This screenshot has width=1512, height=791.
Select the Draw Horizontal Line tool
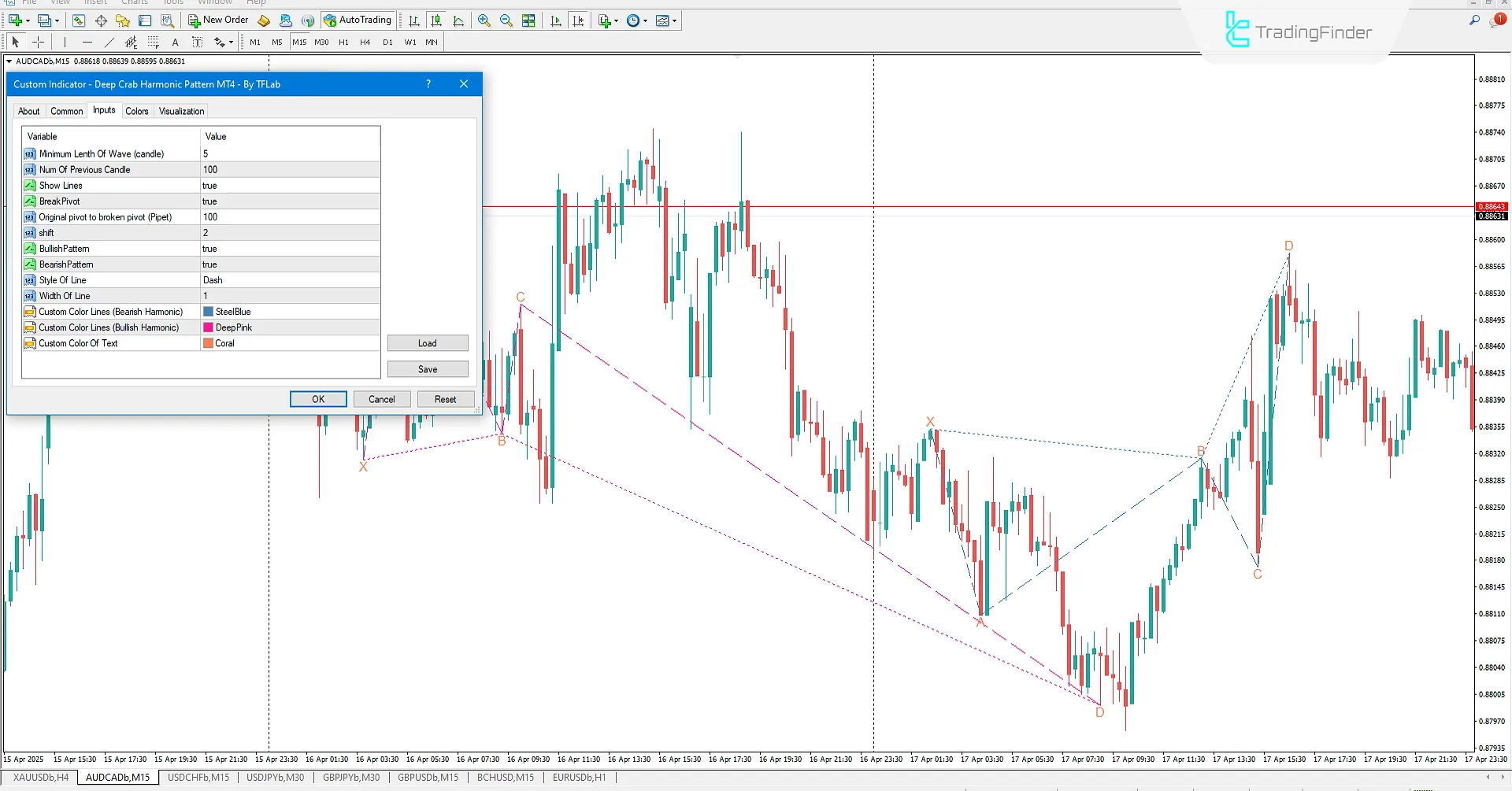(x=87, y=43)
